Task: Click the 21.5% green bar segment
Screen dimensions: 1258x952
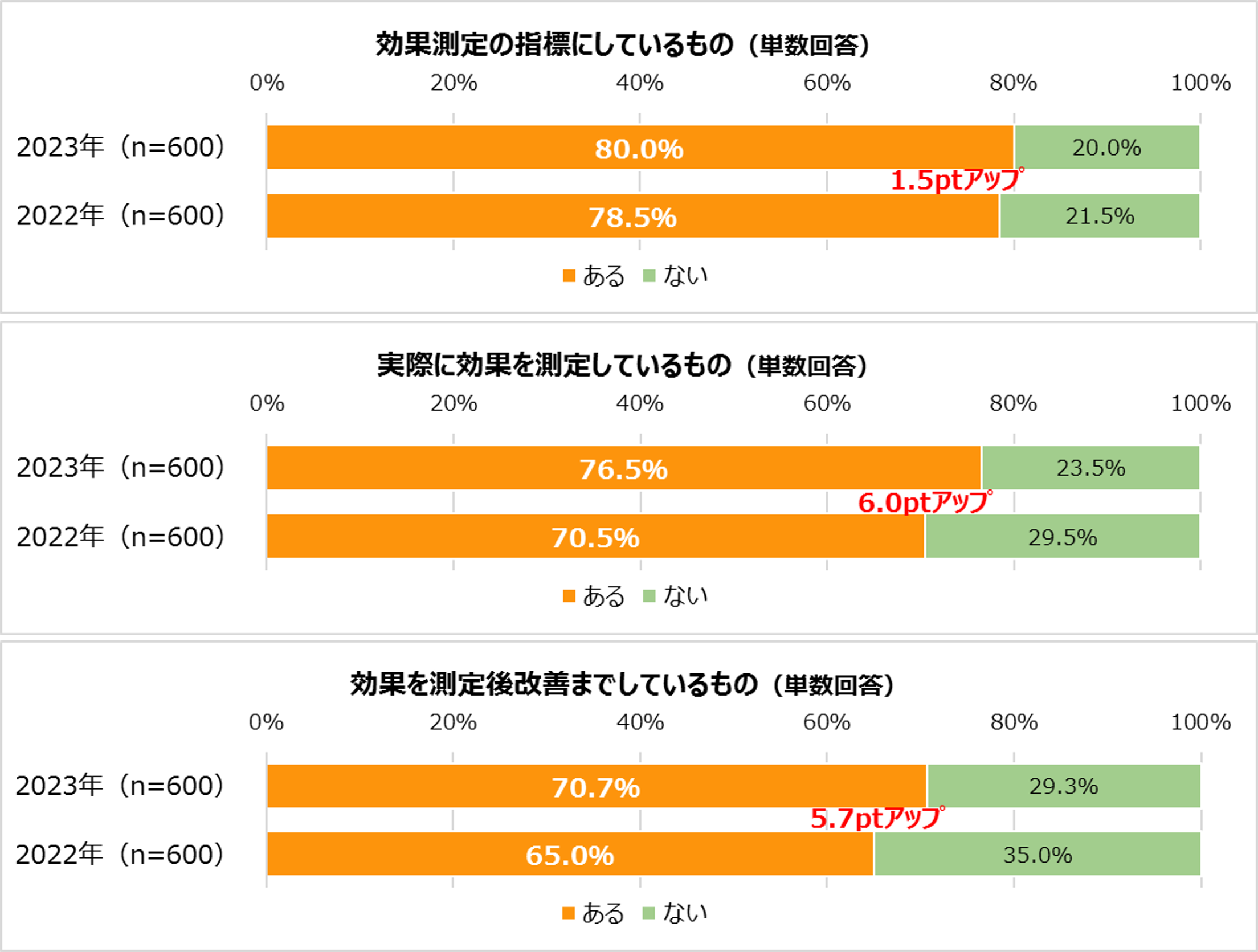Action: pyautogui.click(x=1100, y=216)
